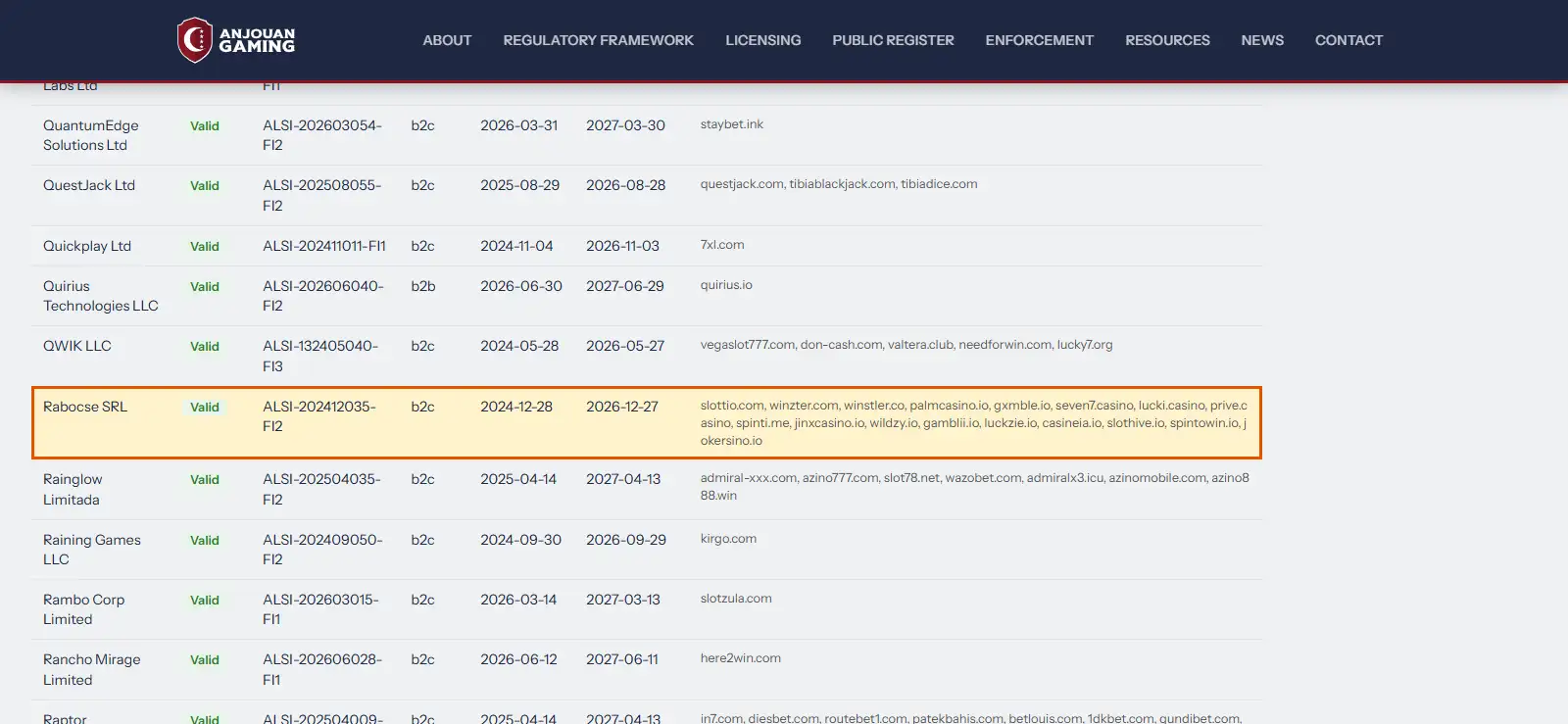Select the quirius.io domain text

726,285
